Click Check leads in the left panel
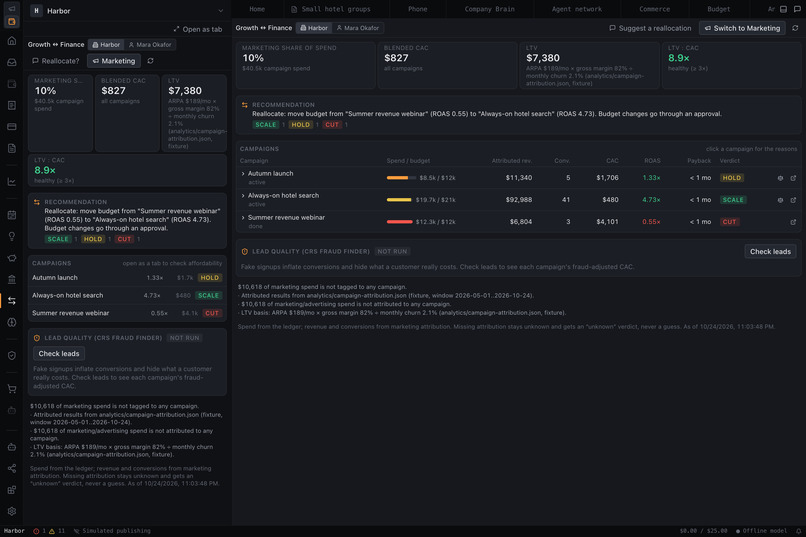This screenshot has height=537, width=806. 59,354
